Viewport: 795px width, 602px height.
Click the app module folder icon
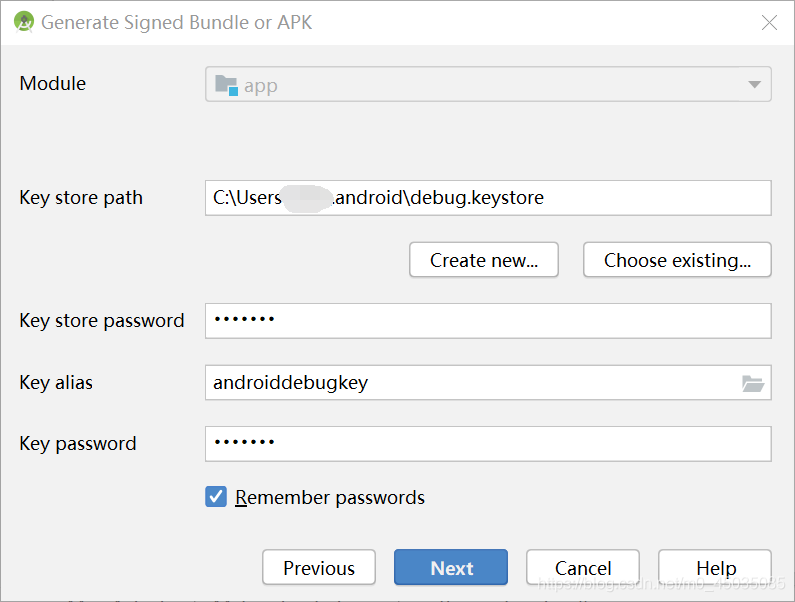226,85
